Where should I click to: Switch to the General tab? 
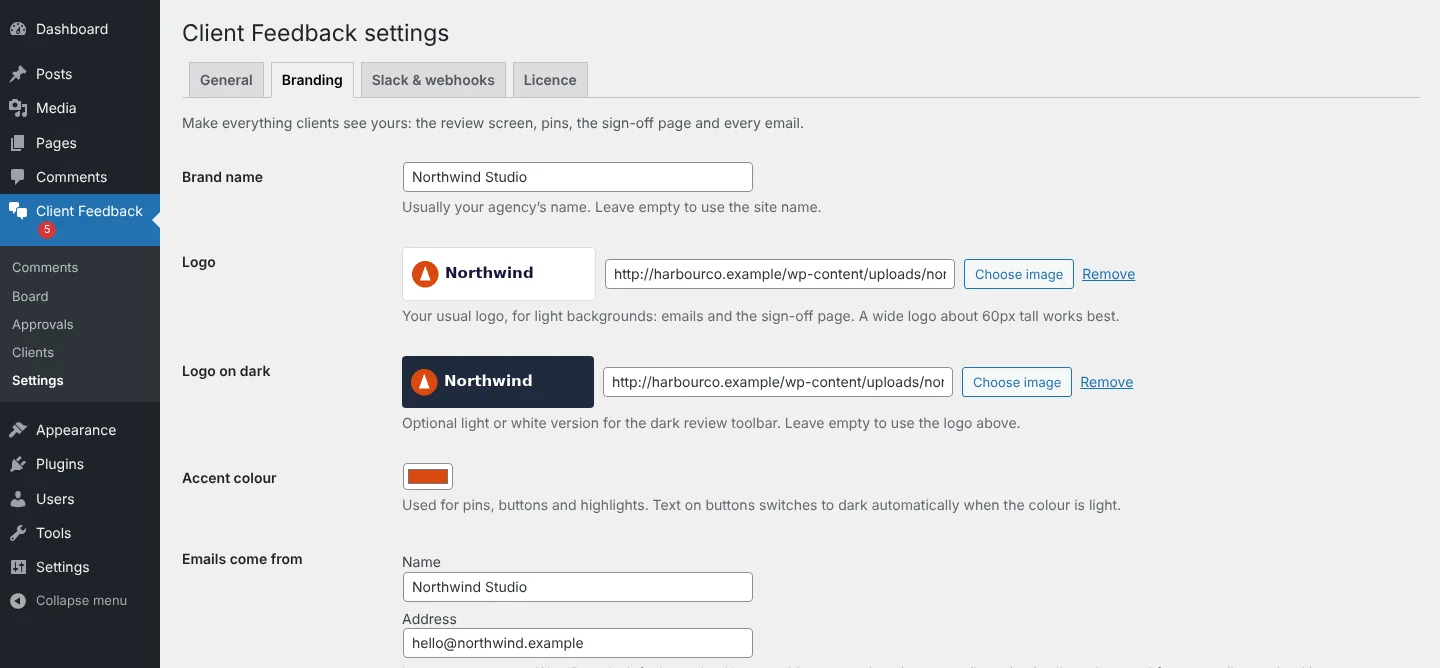[226, 80]
